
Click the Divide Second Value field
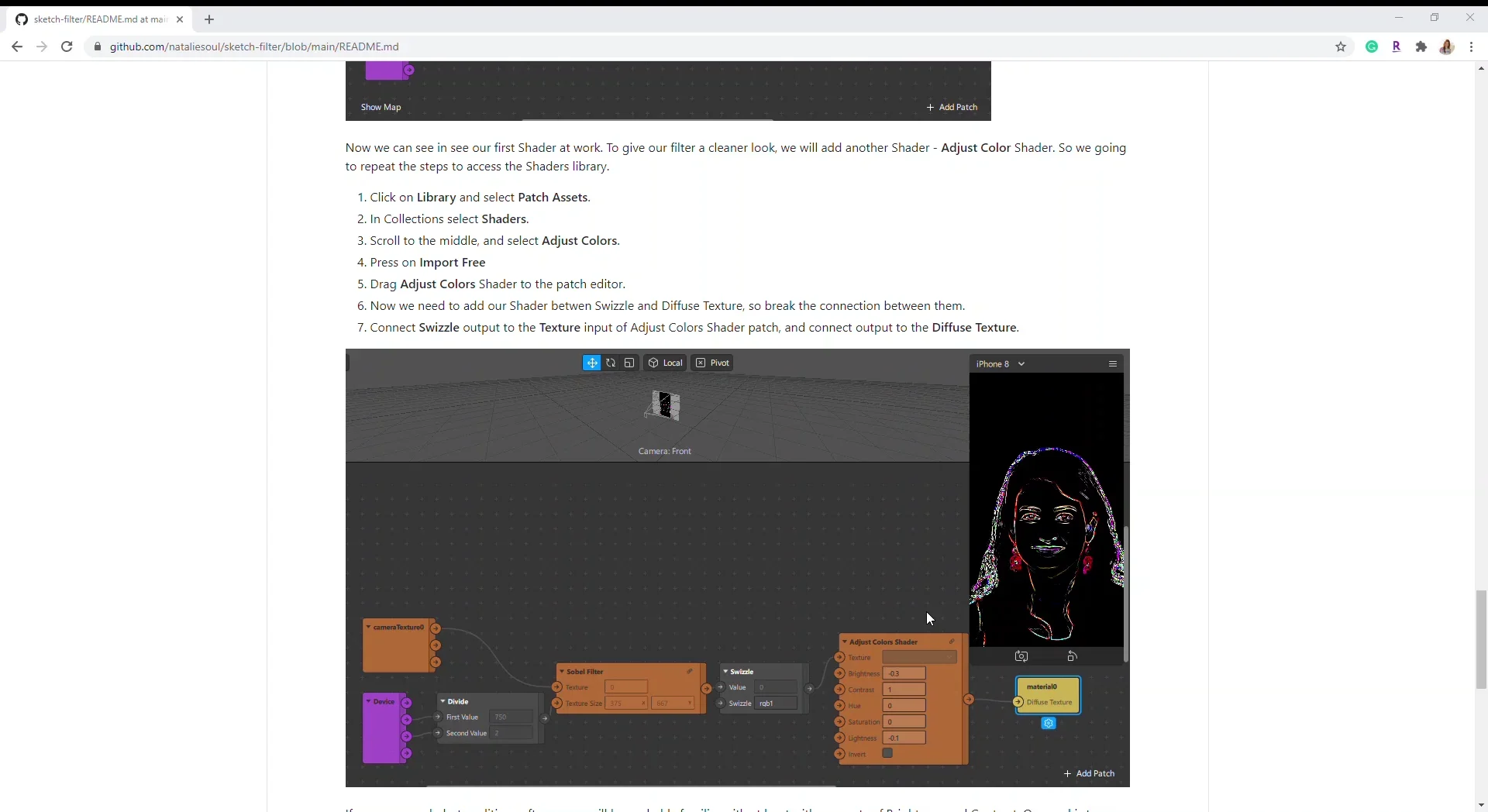(512, 734)
